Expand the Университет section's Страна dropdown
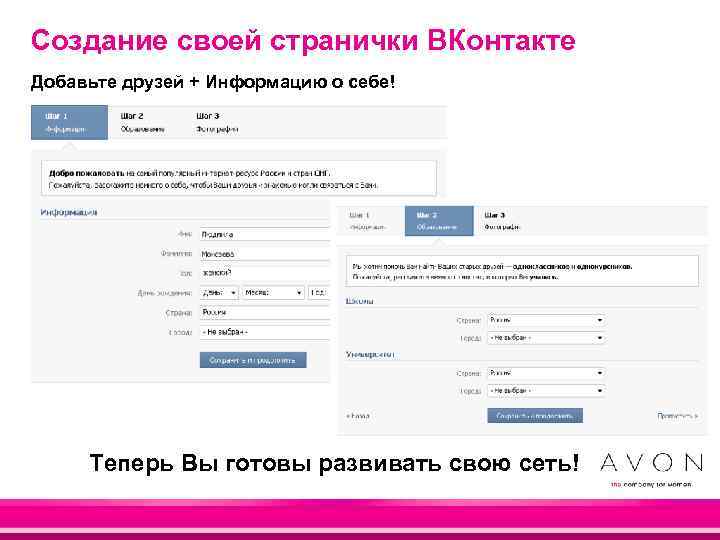 click(x=546, y=373)
